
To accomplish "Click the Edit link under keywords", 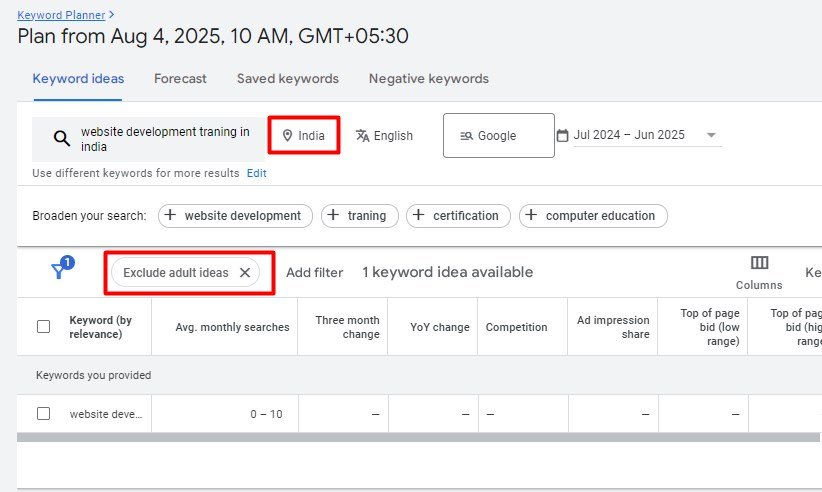I will (257, 173).
